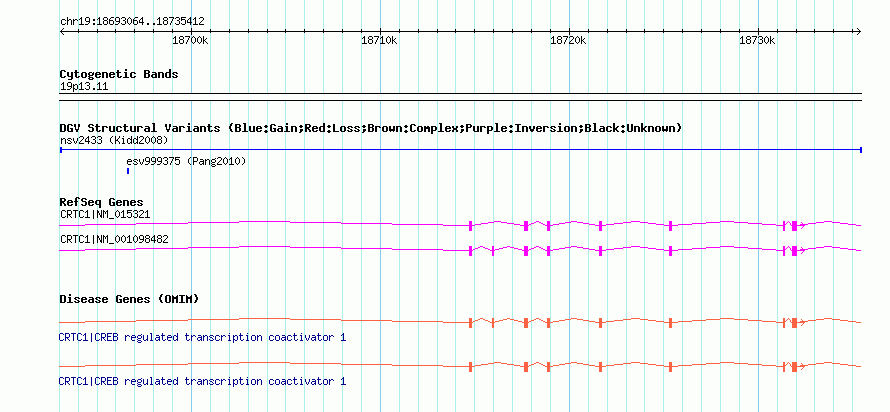Click the 18730k ruler tick label
Image resolution: width=890 pixels, height=412 pixels.
click(757, 40)
